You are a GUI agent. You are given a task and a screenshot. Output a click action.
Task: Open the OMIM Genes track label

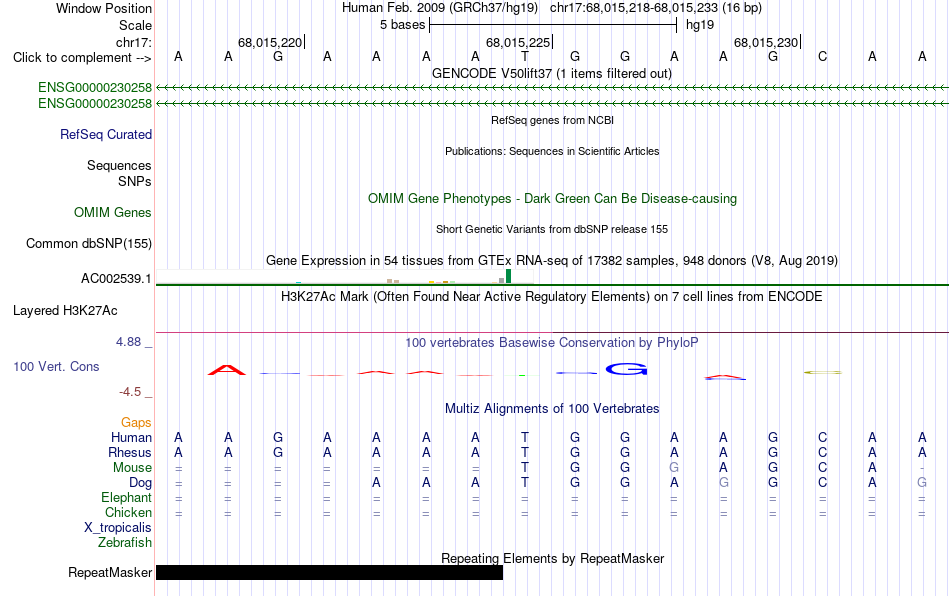tap(113, 213)
